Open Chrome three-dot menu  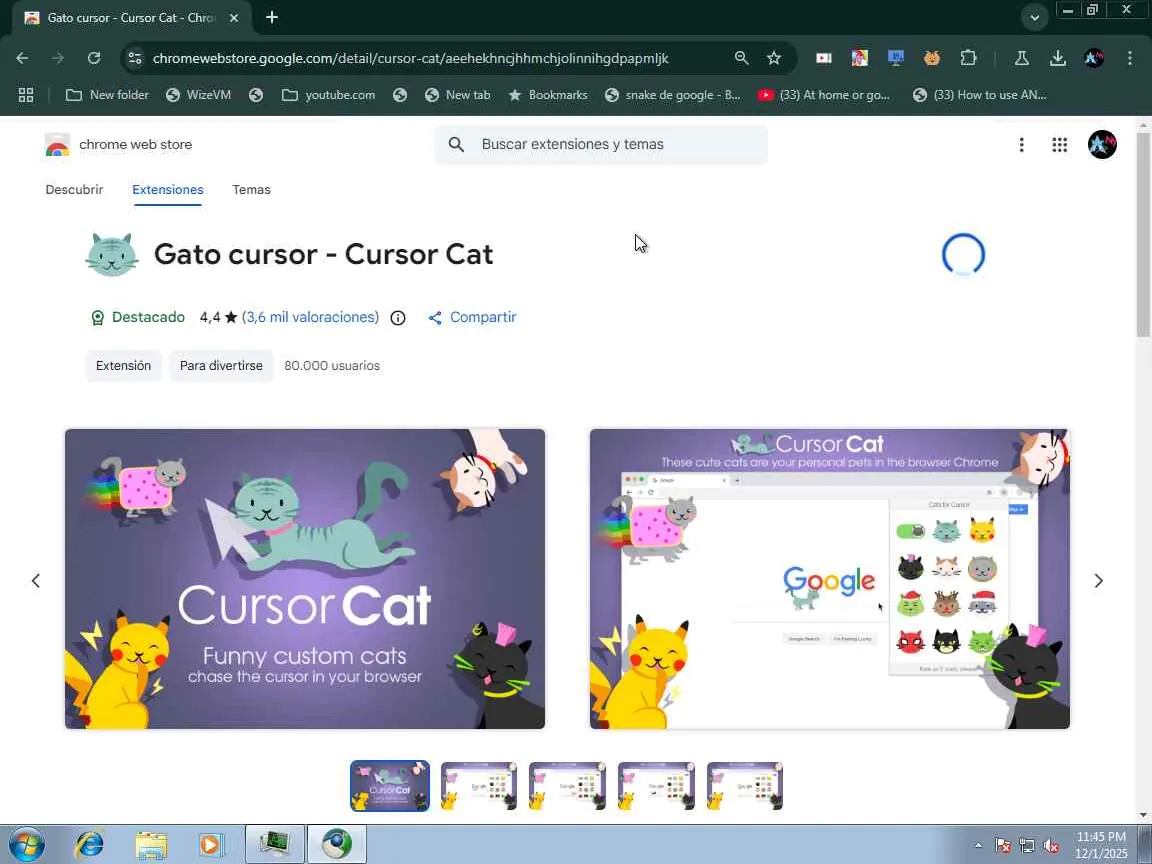[x=1130, y=58]
